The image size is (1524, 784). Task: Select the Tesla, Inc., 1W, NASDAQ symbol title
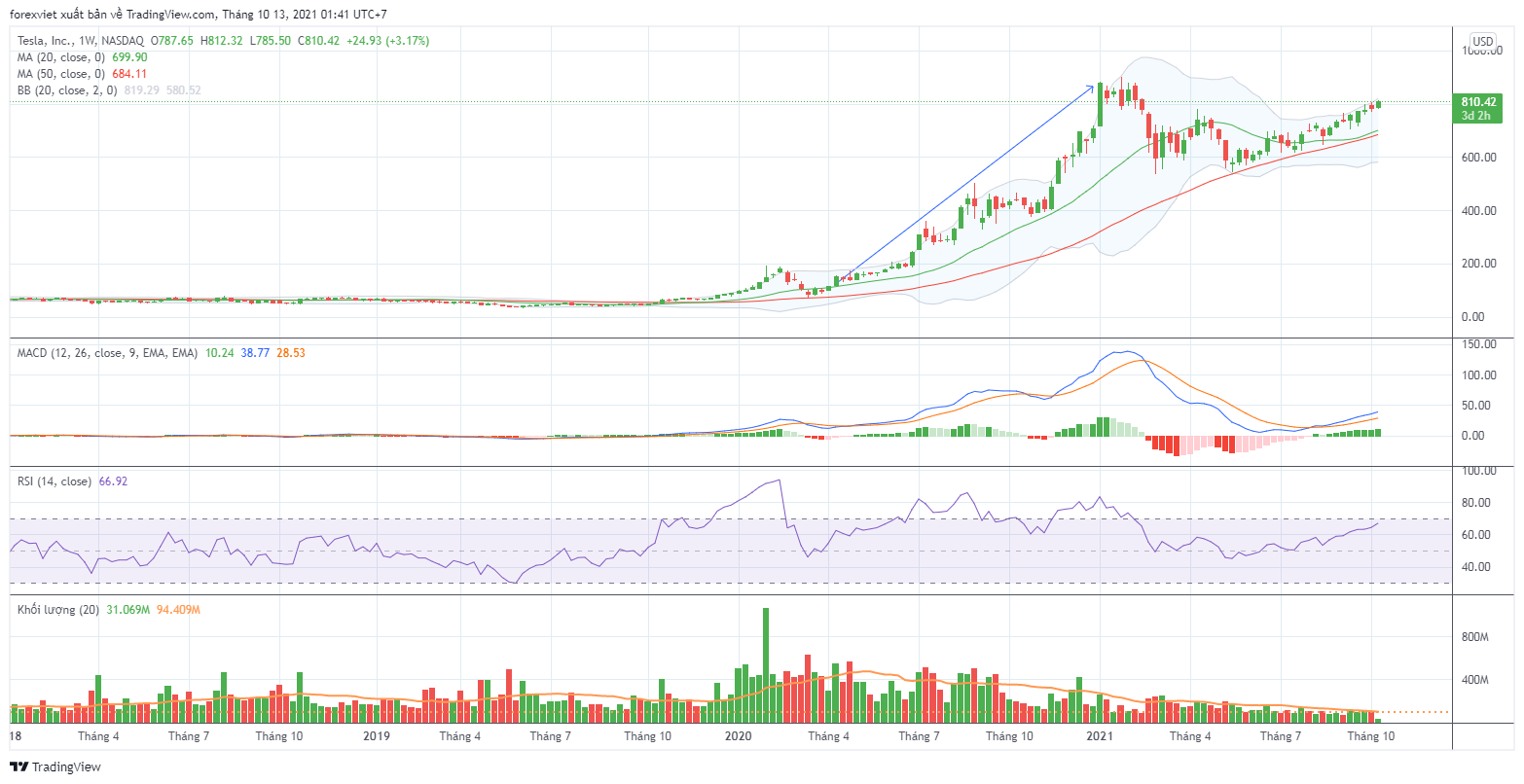(81, 41)
